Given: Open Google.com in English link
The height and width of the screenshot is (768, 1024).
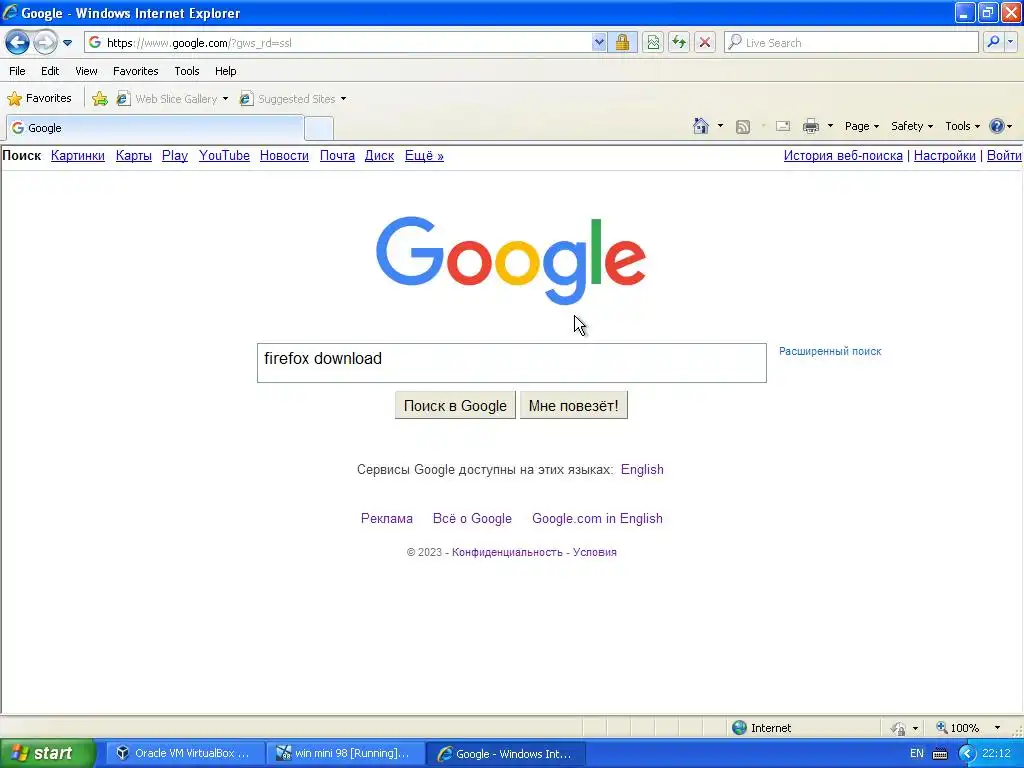Looking at the screenshot, I should click(x=597, y=519).
